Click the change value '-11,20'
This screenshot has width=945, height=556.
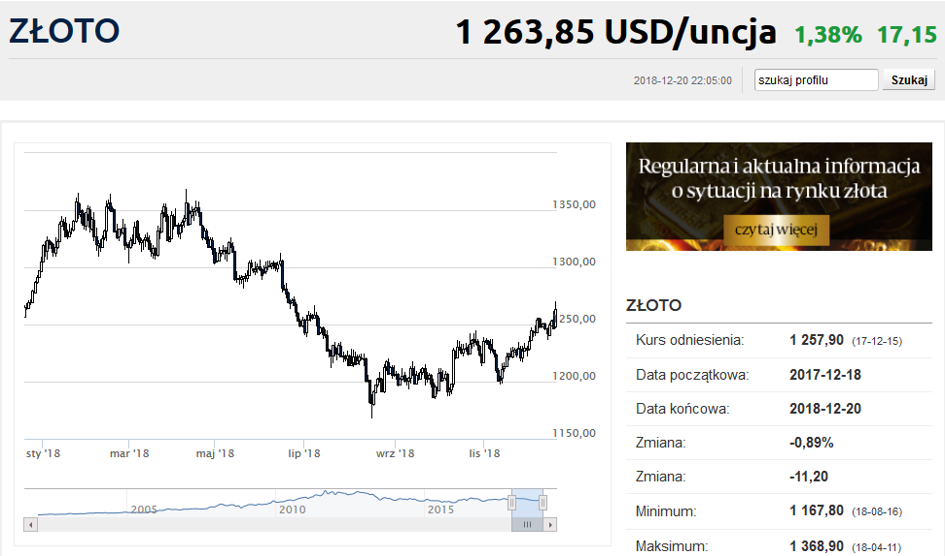coord(809,476)
